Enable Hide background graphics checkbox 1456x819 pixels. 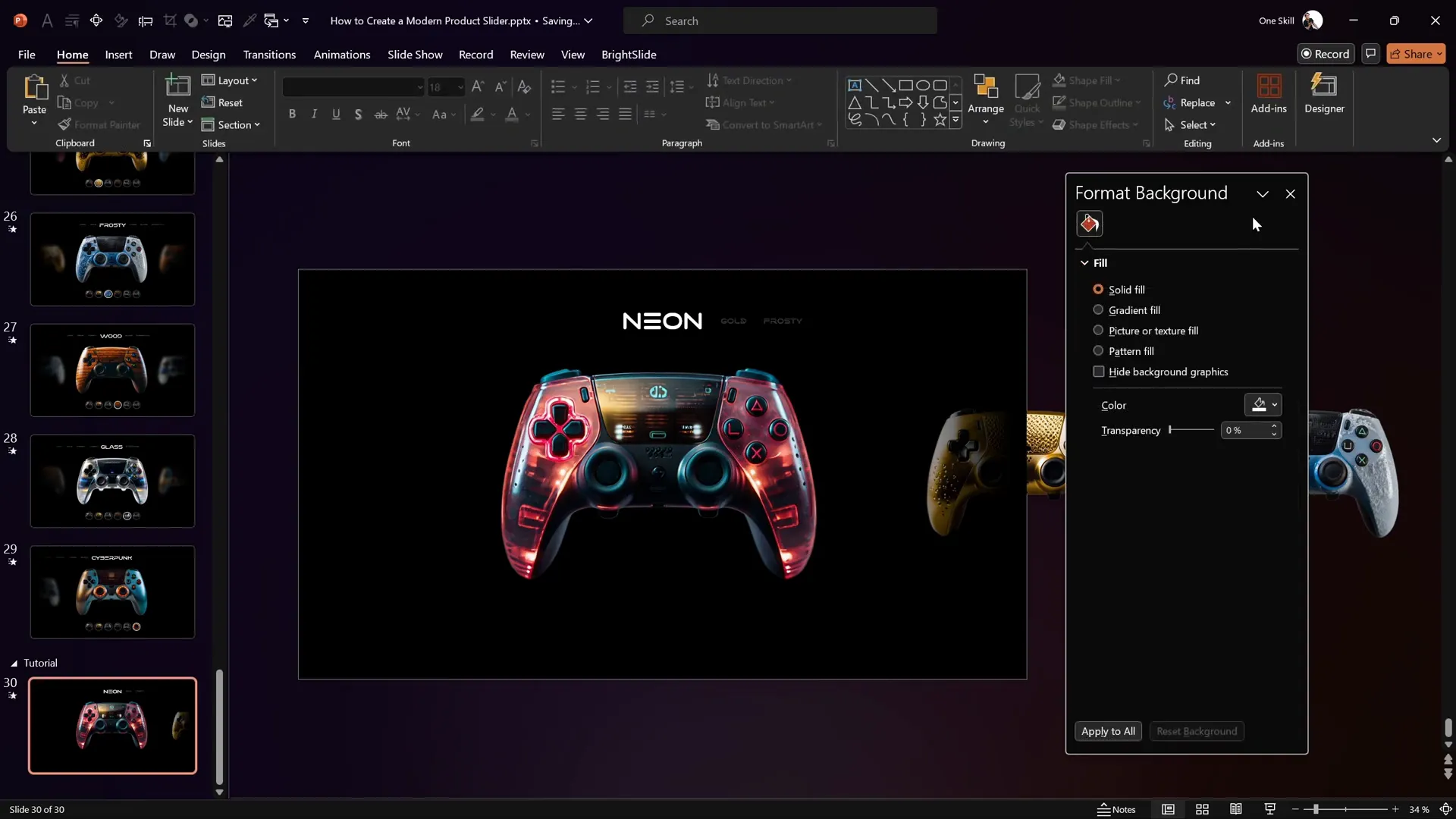tap(1099, 372)
